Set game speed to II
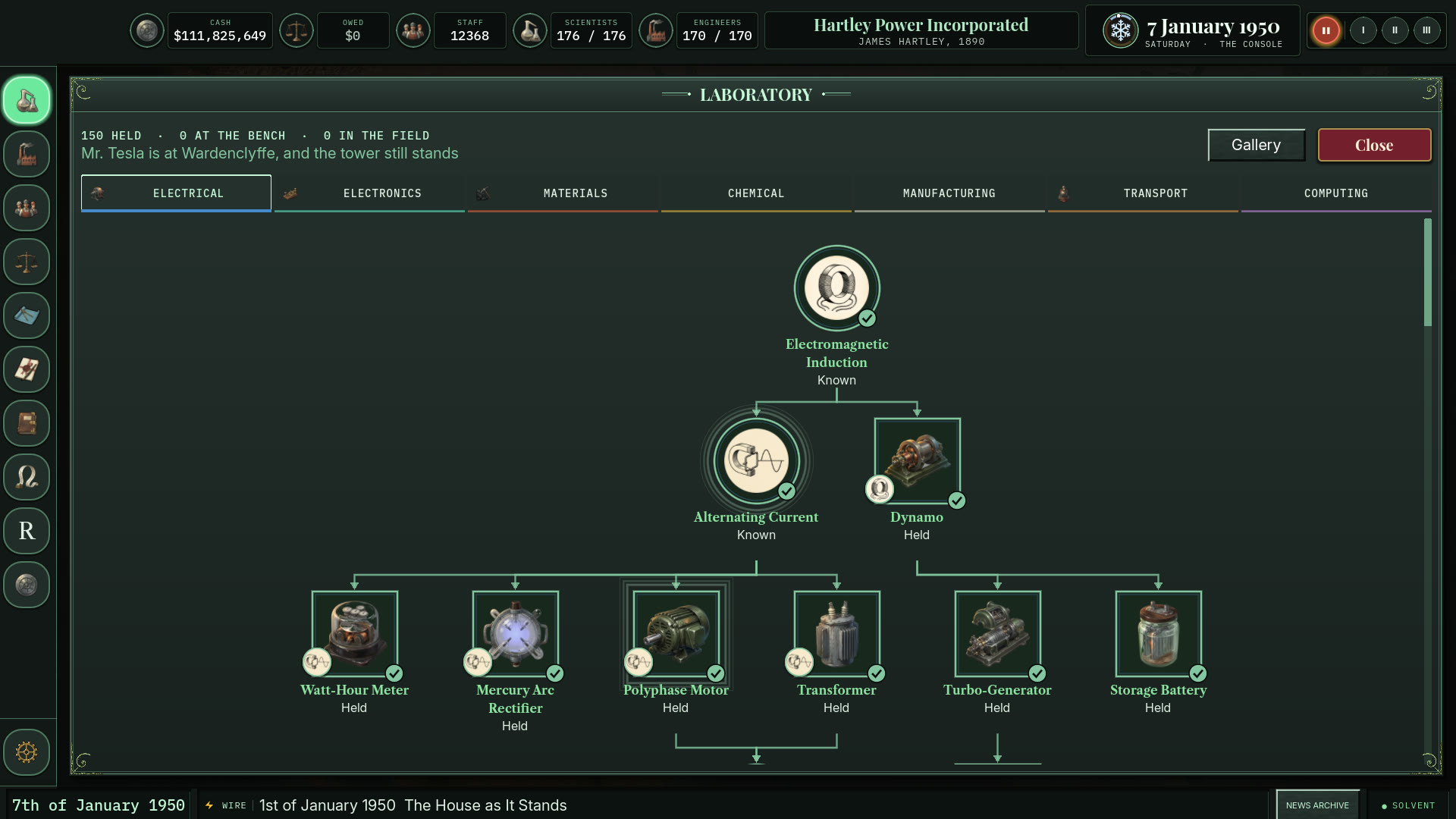The image size is (1456, 819). tap(1395, 30)
